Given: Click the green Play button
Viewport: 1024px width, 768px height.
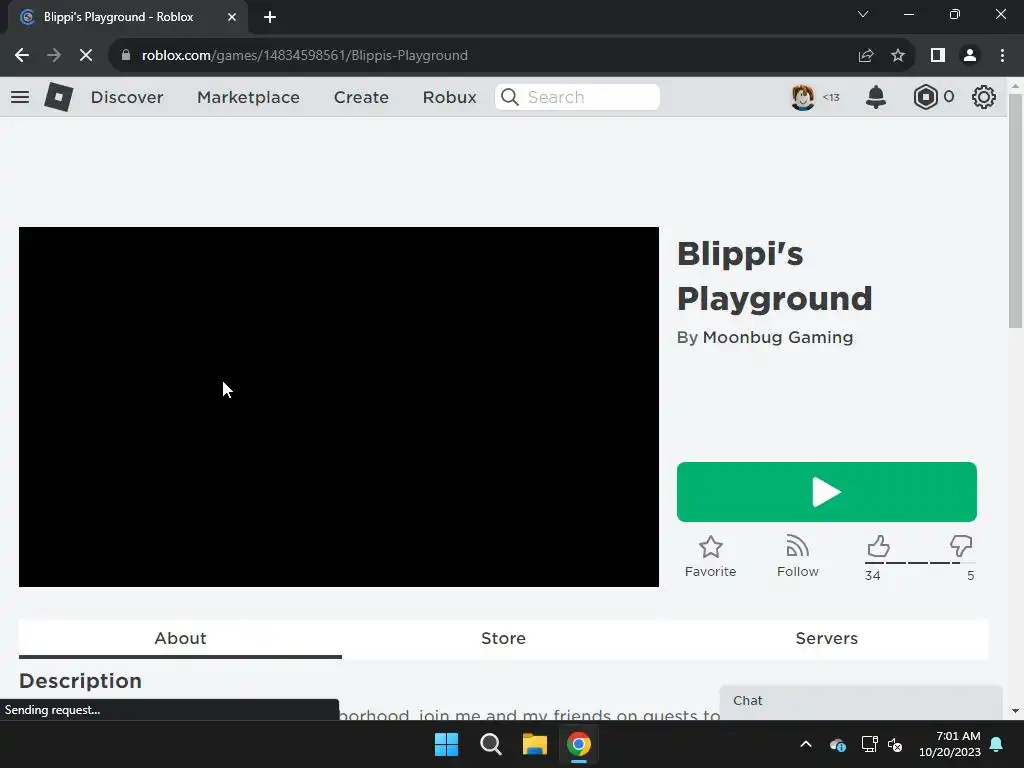Looking at the screenshot, I should tap(827, 492).
